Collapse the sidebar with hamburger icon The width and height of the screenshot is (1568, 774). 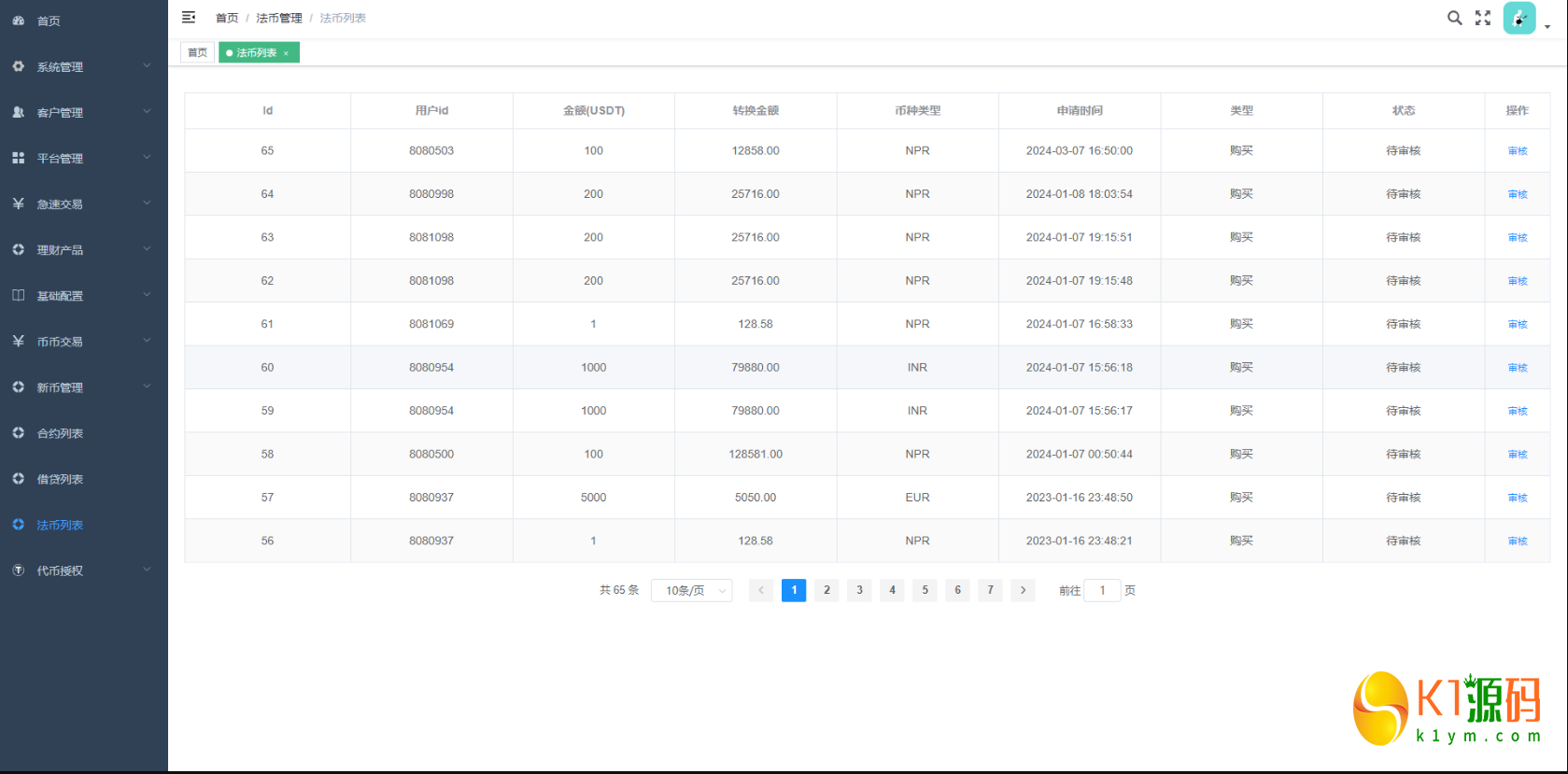[x=189, y=17]
